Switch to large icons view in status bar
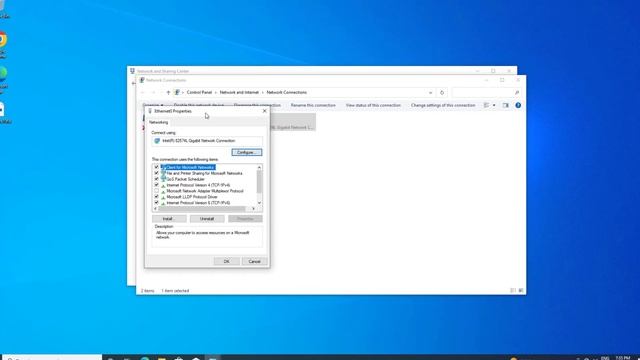This screenshot has width=640, height=360. pos(521,291)
